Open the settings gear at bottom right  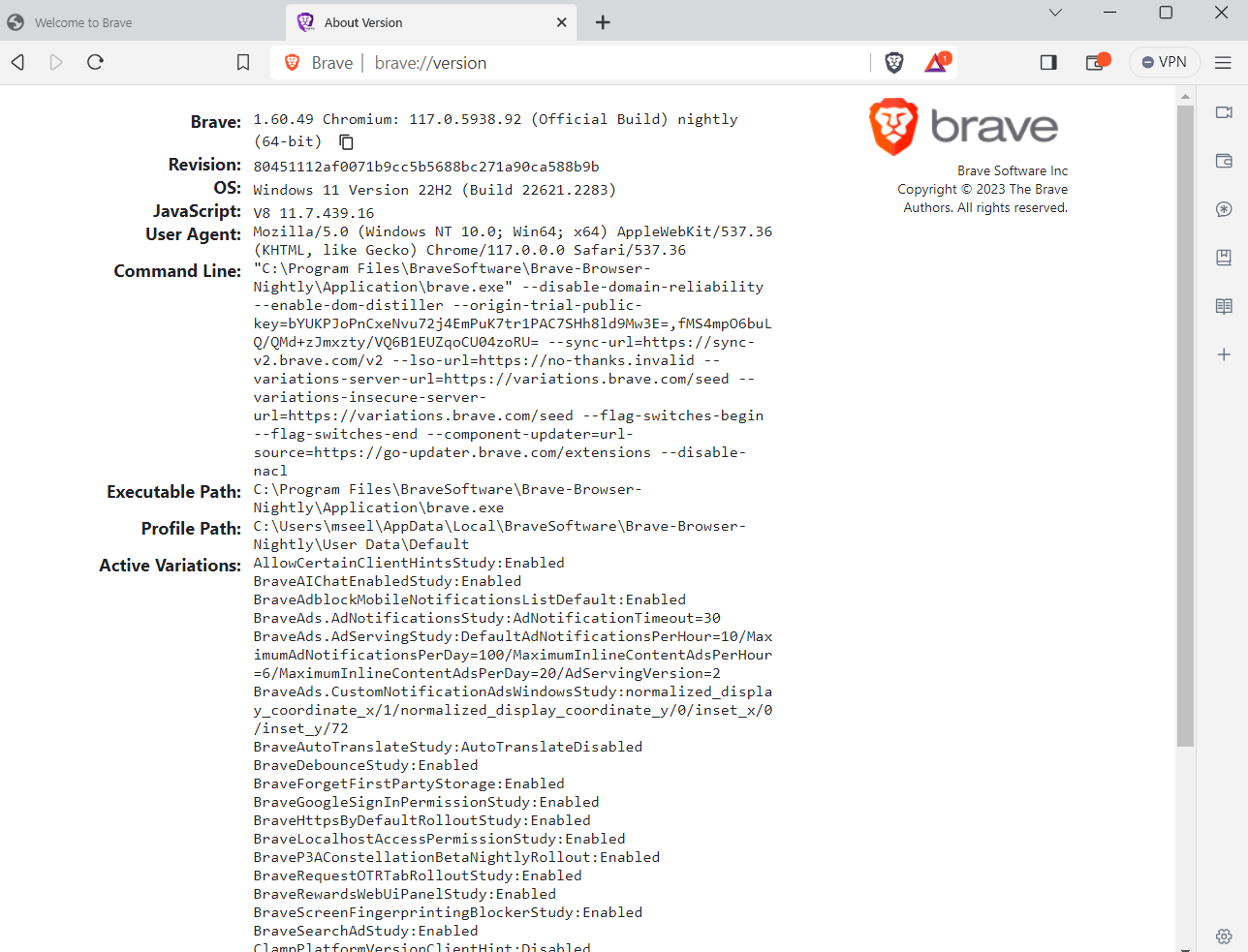(x=1224, y=937)
